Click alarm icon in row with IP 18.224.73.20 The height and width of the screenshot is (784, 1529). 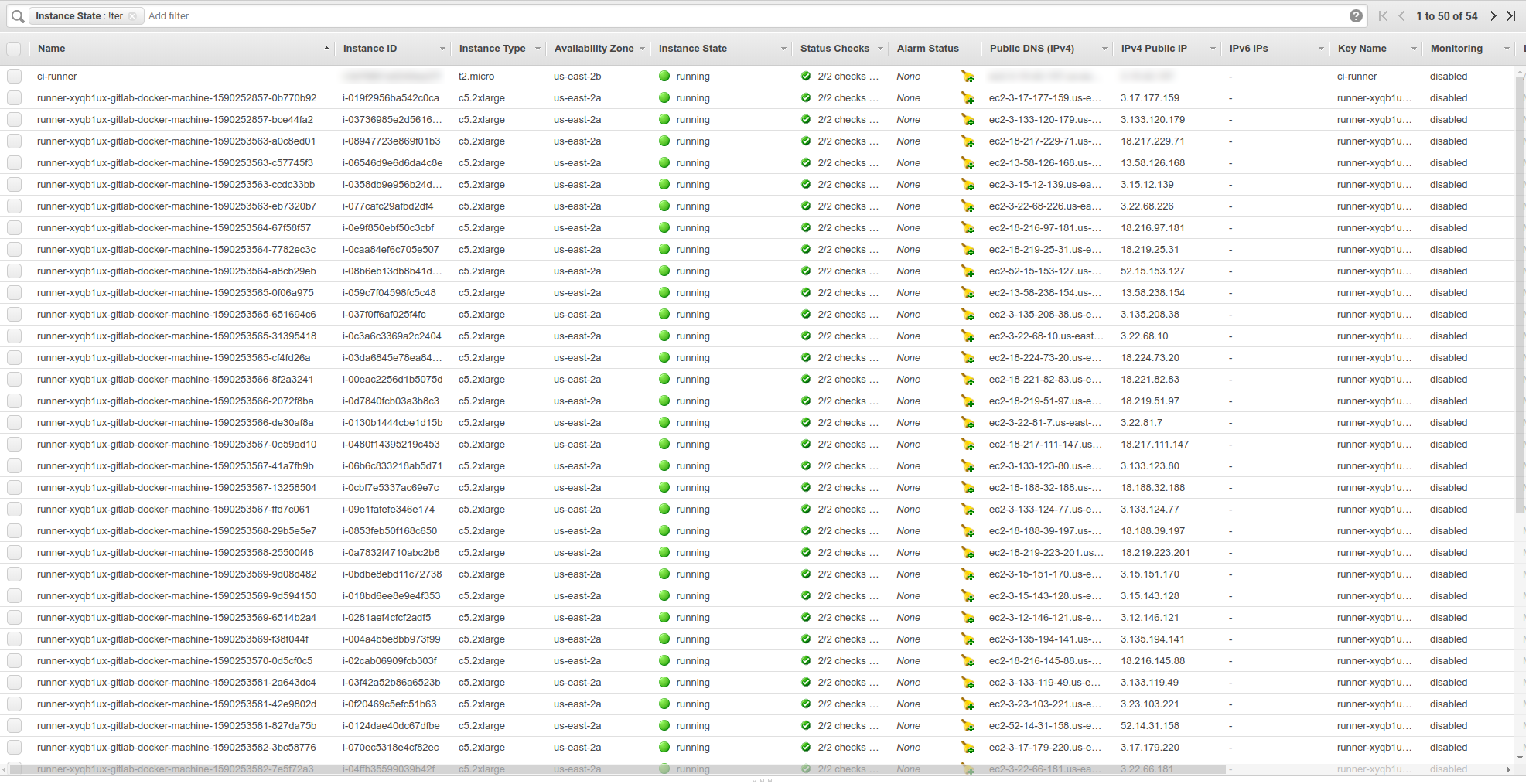[x=968, y=358]
